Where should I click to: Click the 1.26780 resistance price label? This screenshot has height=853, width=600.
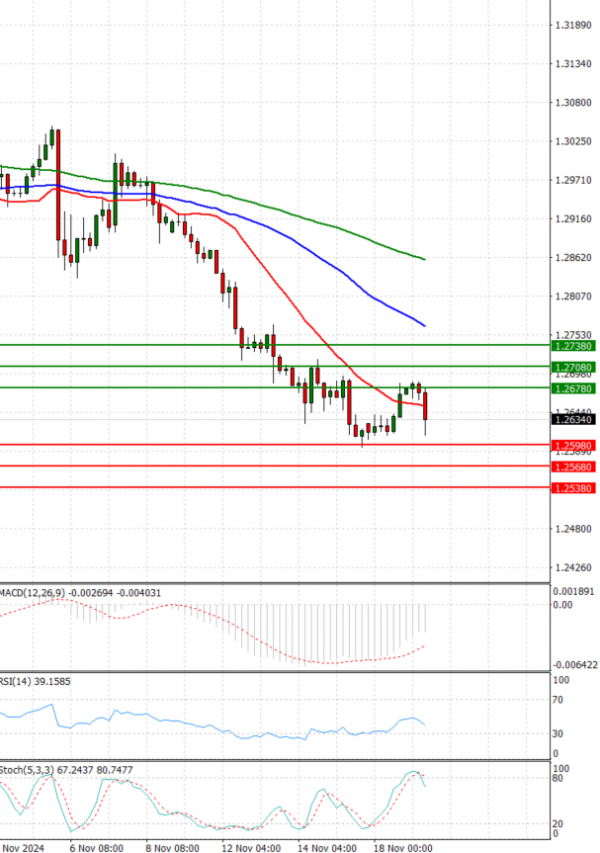click(573, 388)
